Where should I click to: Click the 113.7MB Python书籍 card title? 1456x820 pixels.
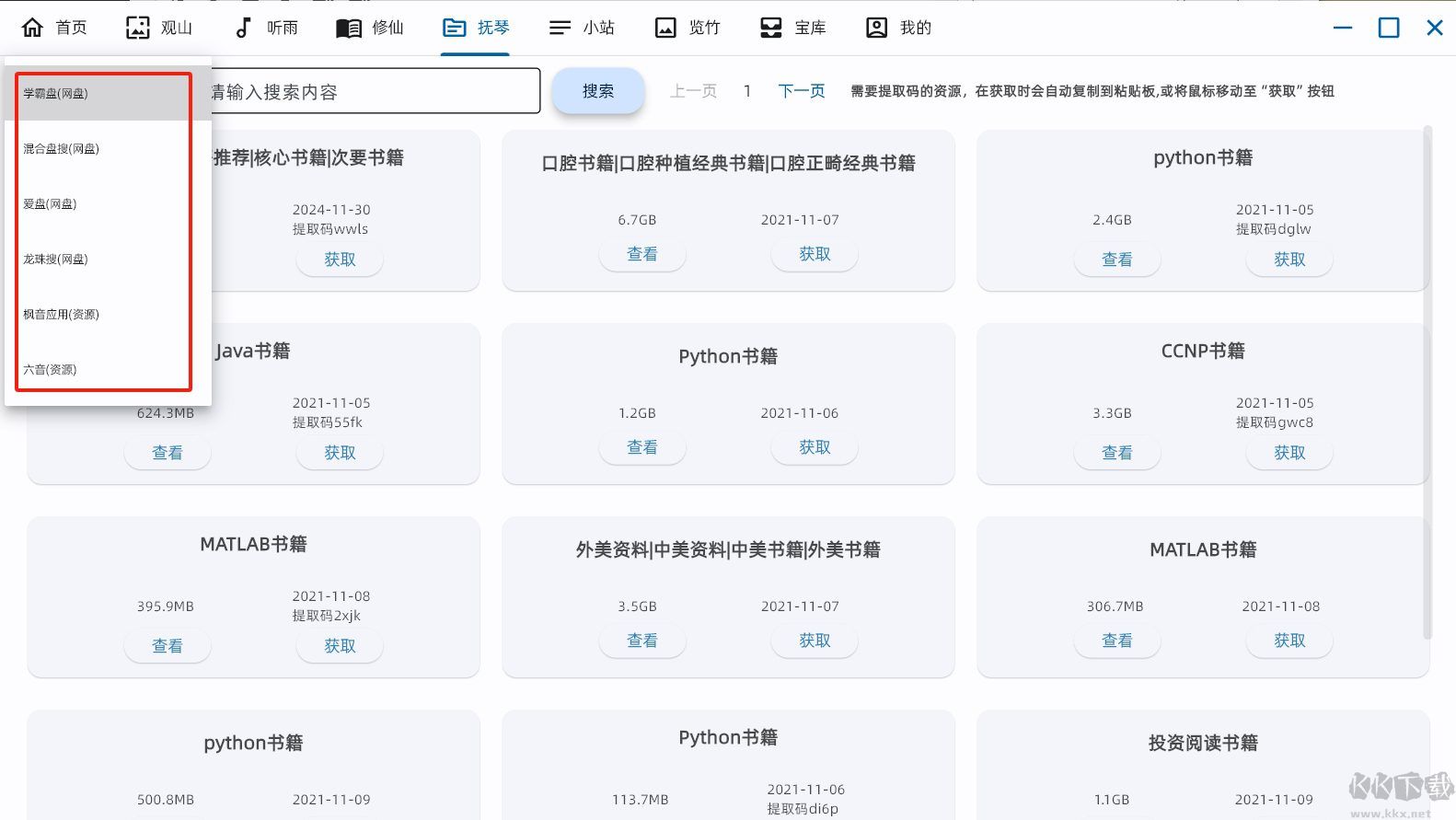pyautogui.click(x=728, y=737)
